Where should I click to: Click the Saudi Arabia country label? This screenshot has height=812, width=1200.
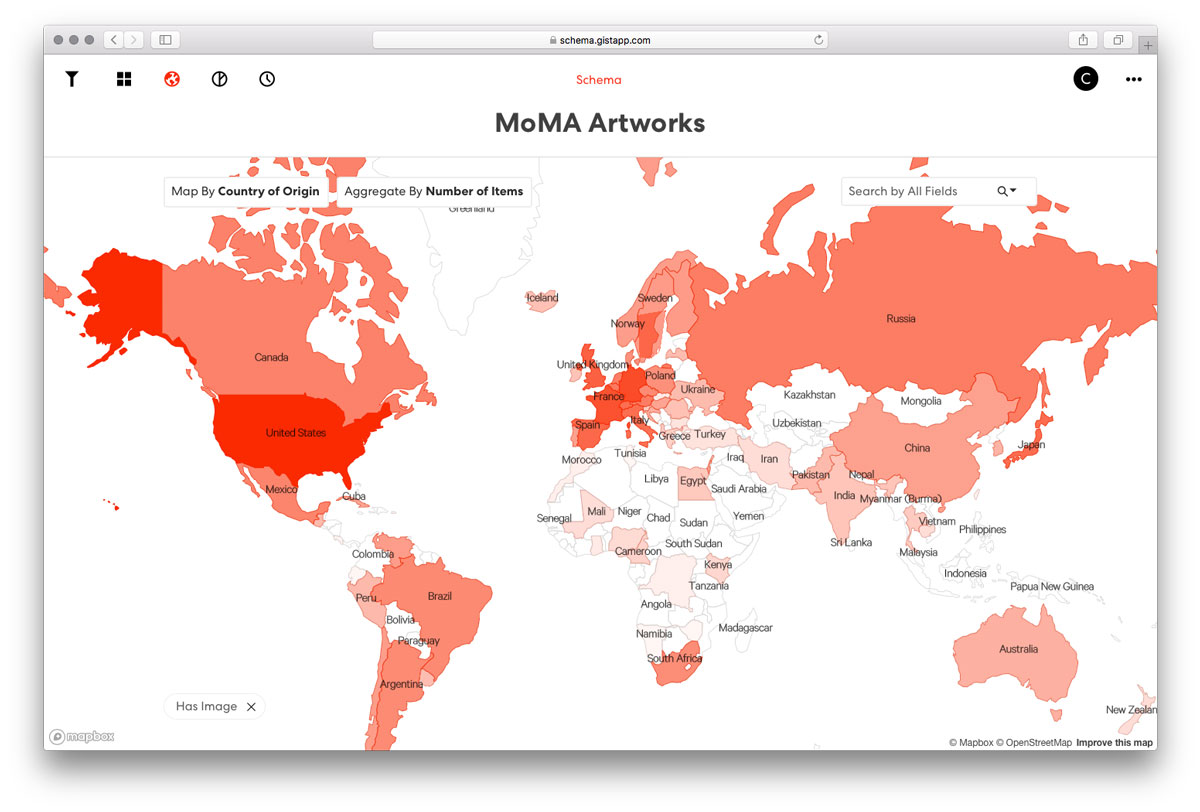(738, 489)
